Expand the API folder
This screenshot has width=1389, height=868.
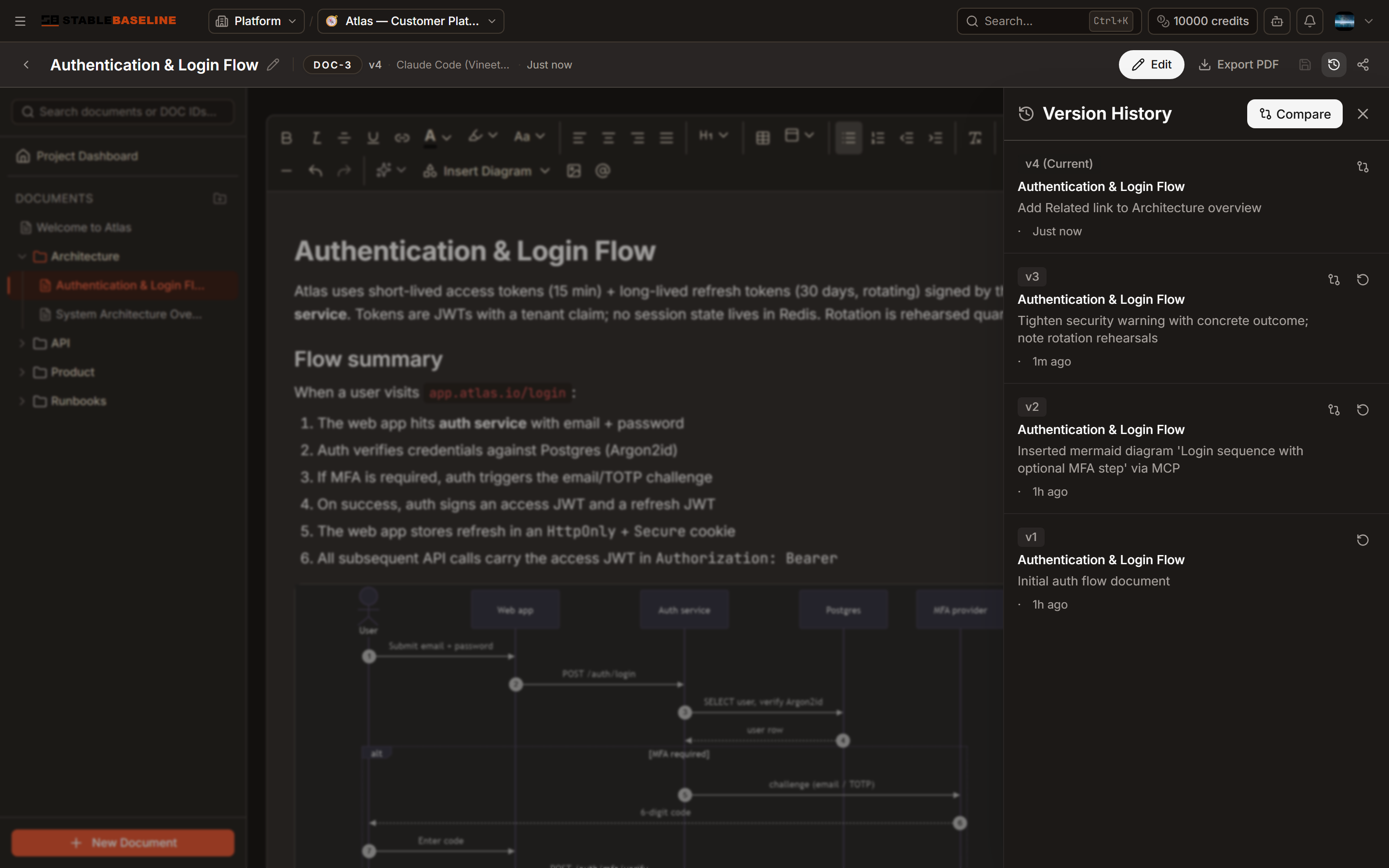coord(22,343)
